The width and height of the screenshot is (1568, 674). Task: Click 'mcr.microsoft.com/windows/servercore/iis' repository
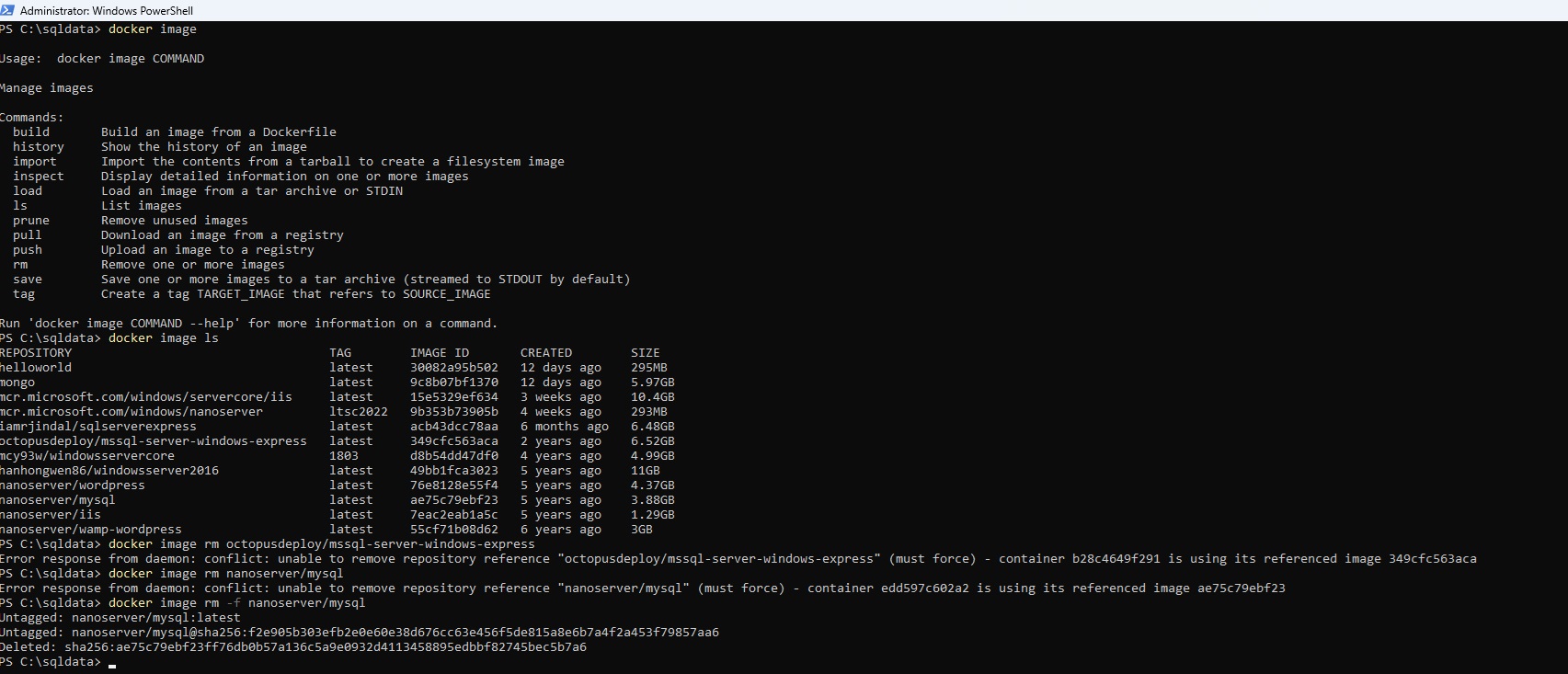146,397
